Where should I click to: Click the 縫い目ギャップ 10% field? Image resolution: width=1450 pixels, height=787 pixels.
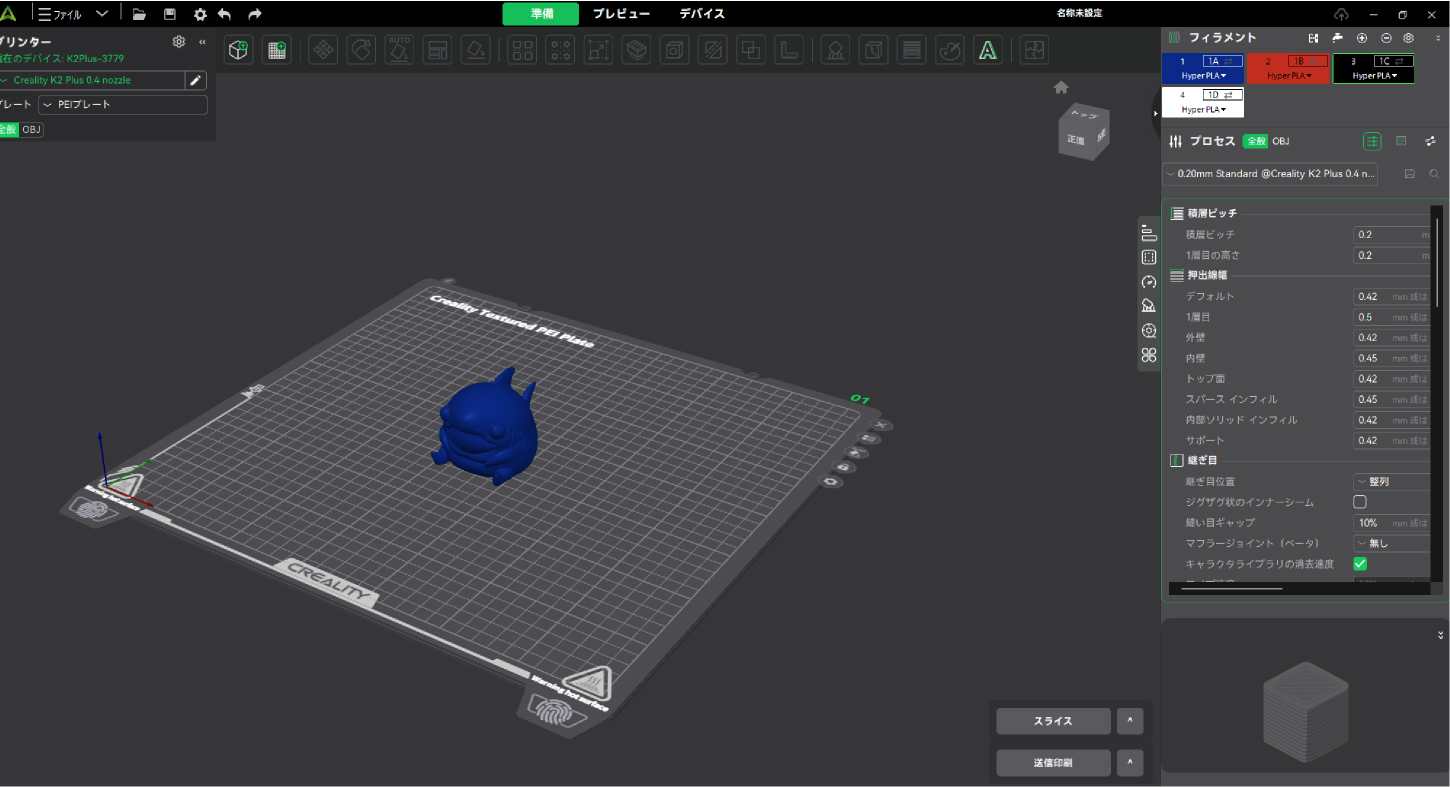tap(1392, 523)
